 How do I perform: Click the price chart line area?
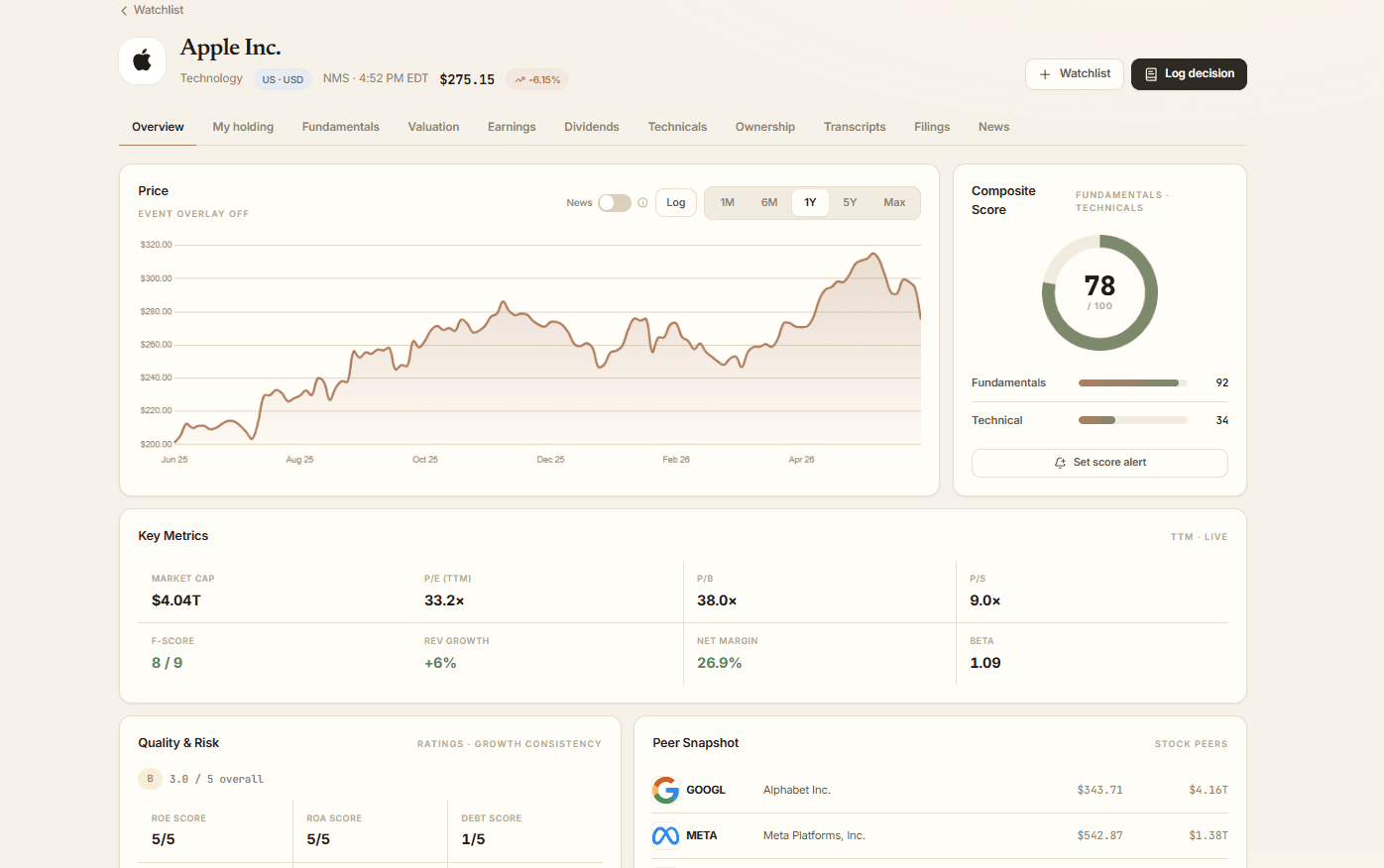tap(548, 347)
